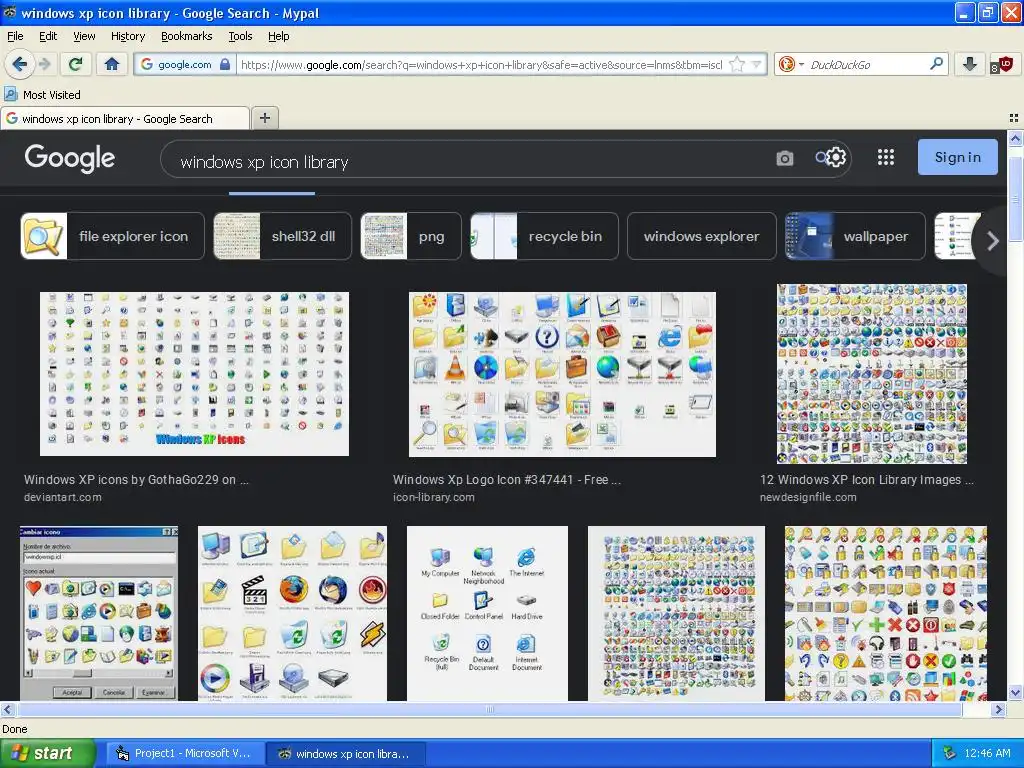This screenshot has height=768, width=1024.
Task: Filter by 'shell32 dll' chip
Action: pyautogui.click(x=282, y=236)
